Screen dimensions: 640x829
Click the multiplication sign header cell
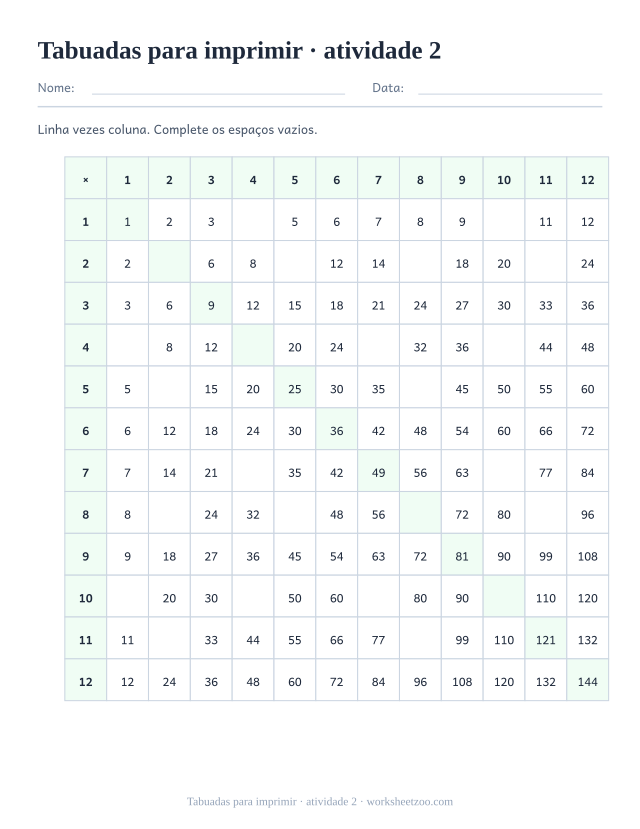tap(86, 180)
